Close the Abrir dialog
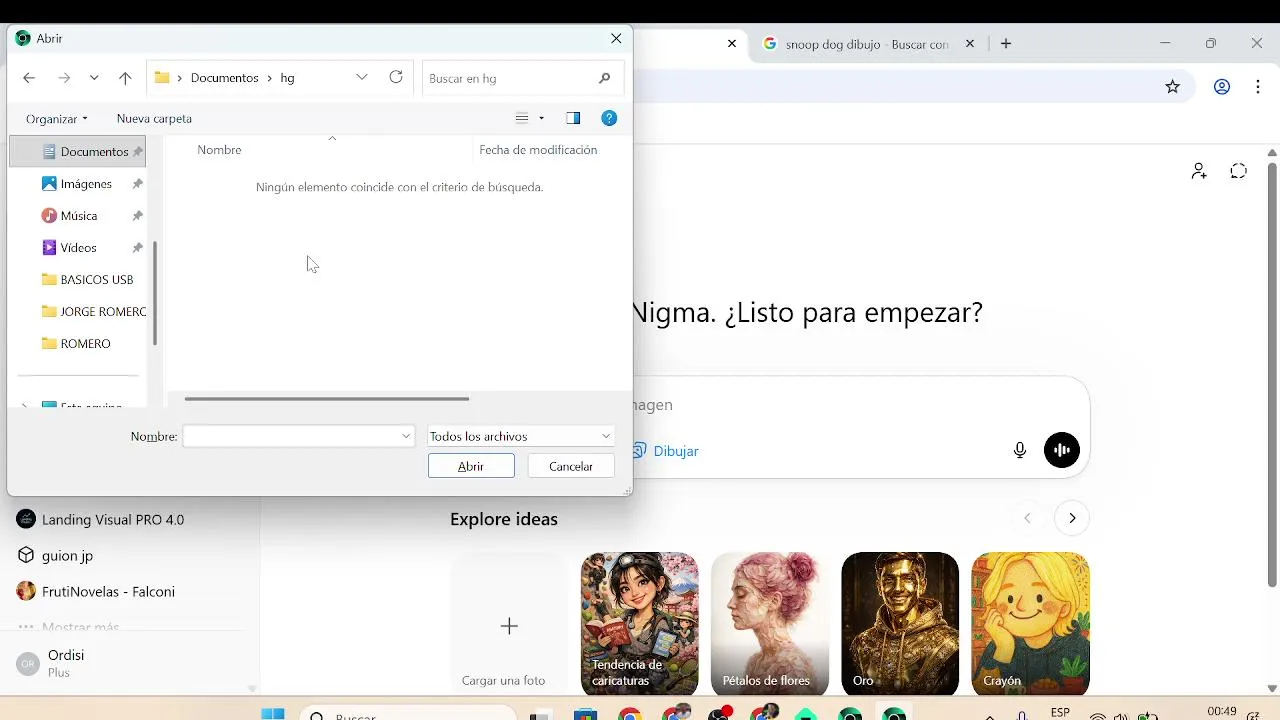 click(616, 38)
